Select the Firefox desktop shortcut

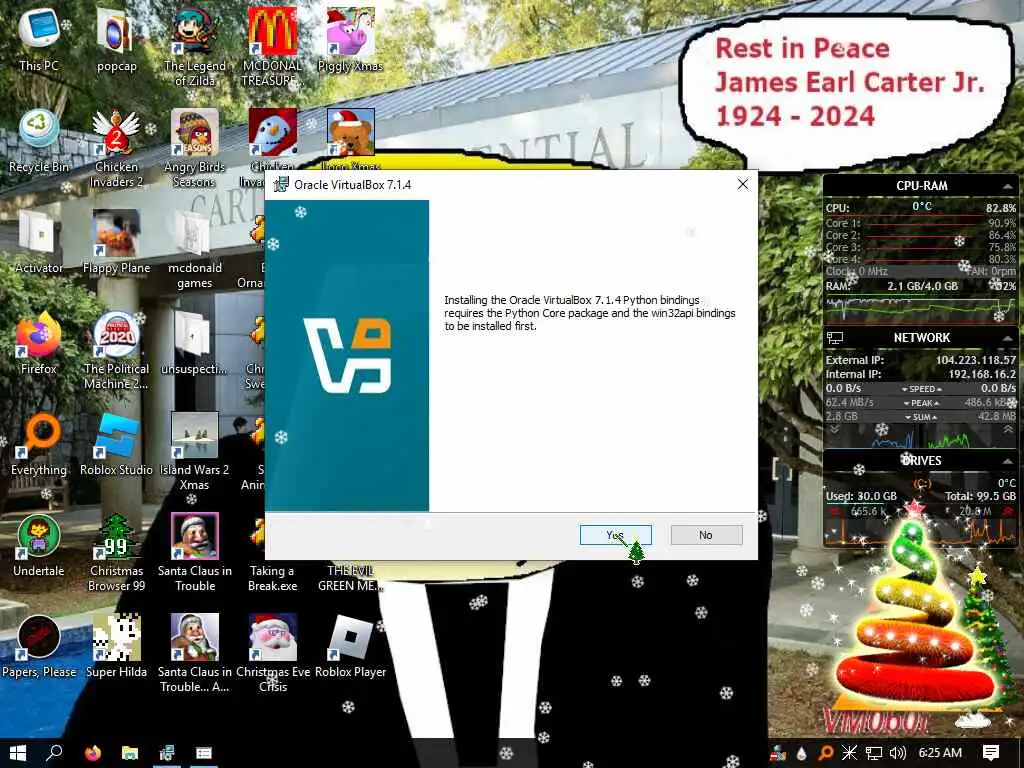click(x=39, y=343)
